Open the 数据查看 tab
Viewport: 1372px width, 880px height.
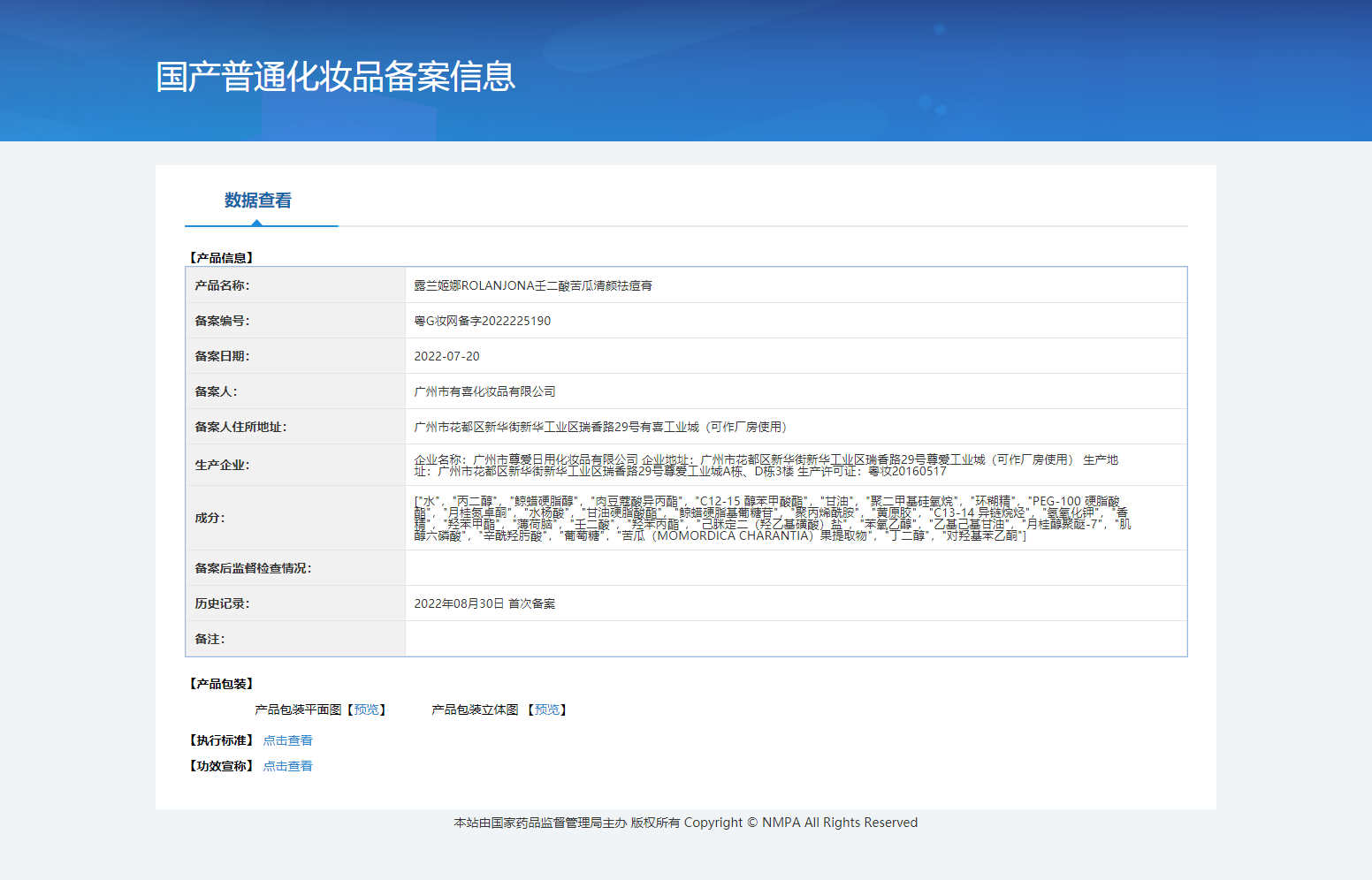(x=257, y=201)
